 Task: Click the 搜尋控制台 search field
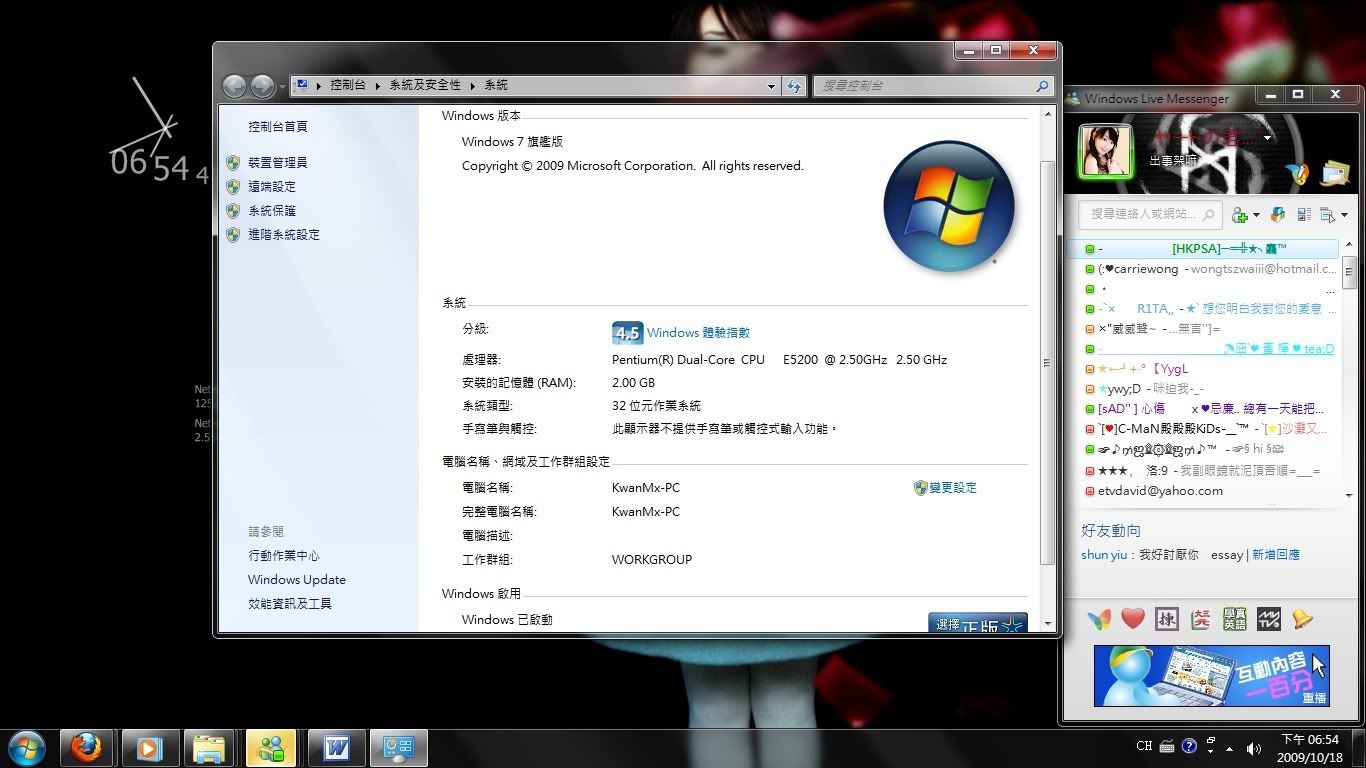925,86
